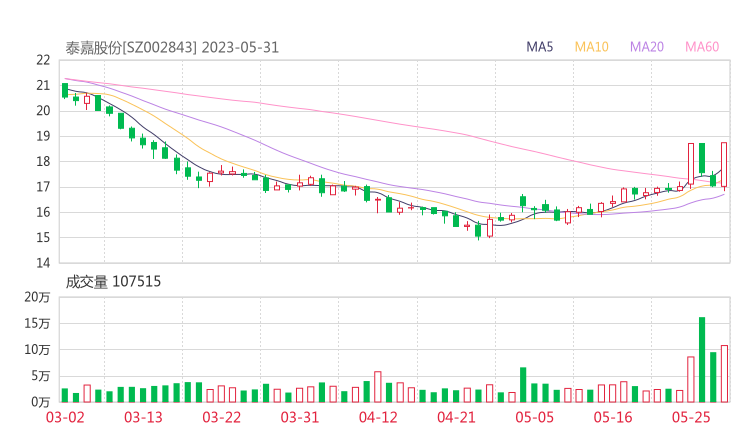740x440 pixels.
Task: Click the price axis value 21
Action: point(43,85)
